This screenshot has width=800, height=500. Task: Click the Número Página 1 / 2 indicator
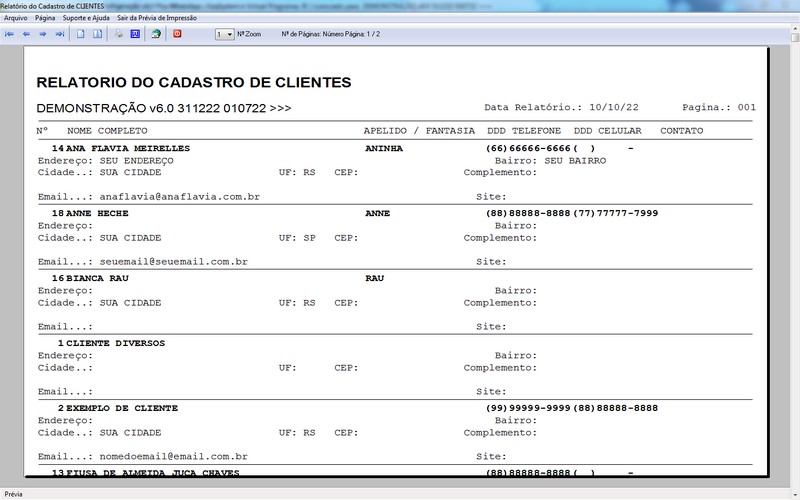coord(351,34)
